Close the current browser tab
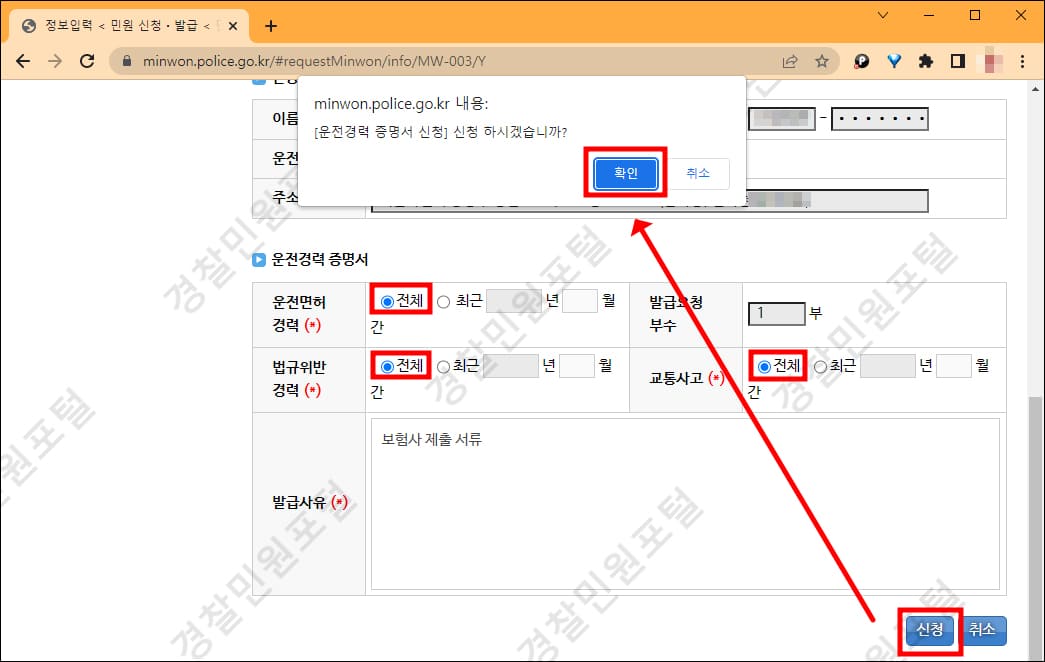This screenshot has width=1045, height=662. [x=233, y=26]
